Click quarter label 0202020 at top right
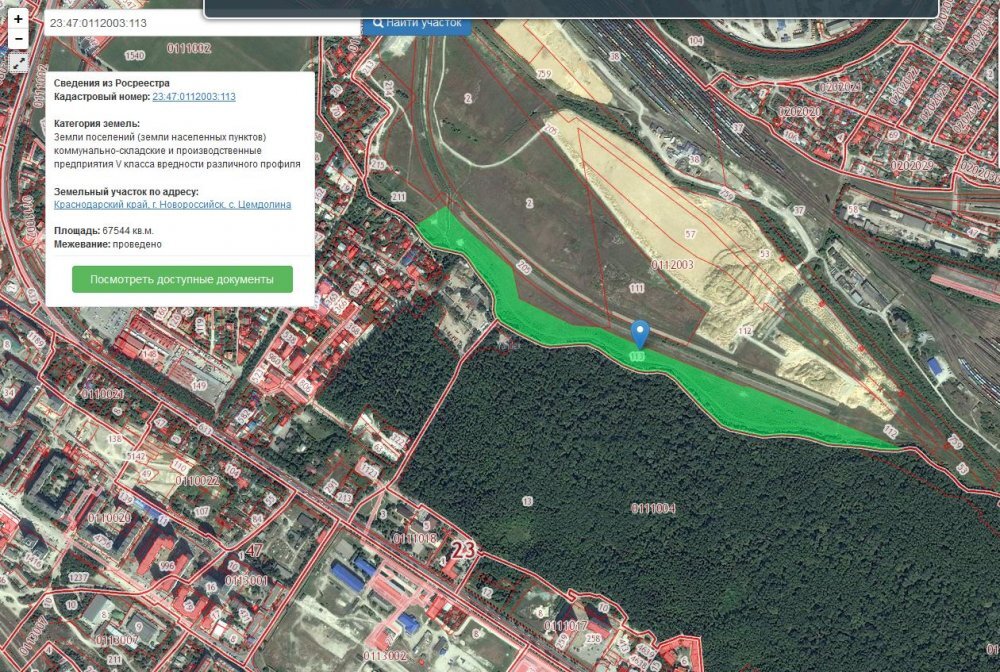 tap(799, 112)
